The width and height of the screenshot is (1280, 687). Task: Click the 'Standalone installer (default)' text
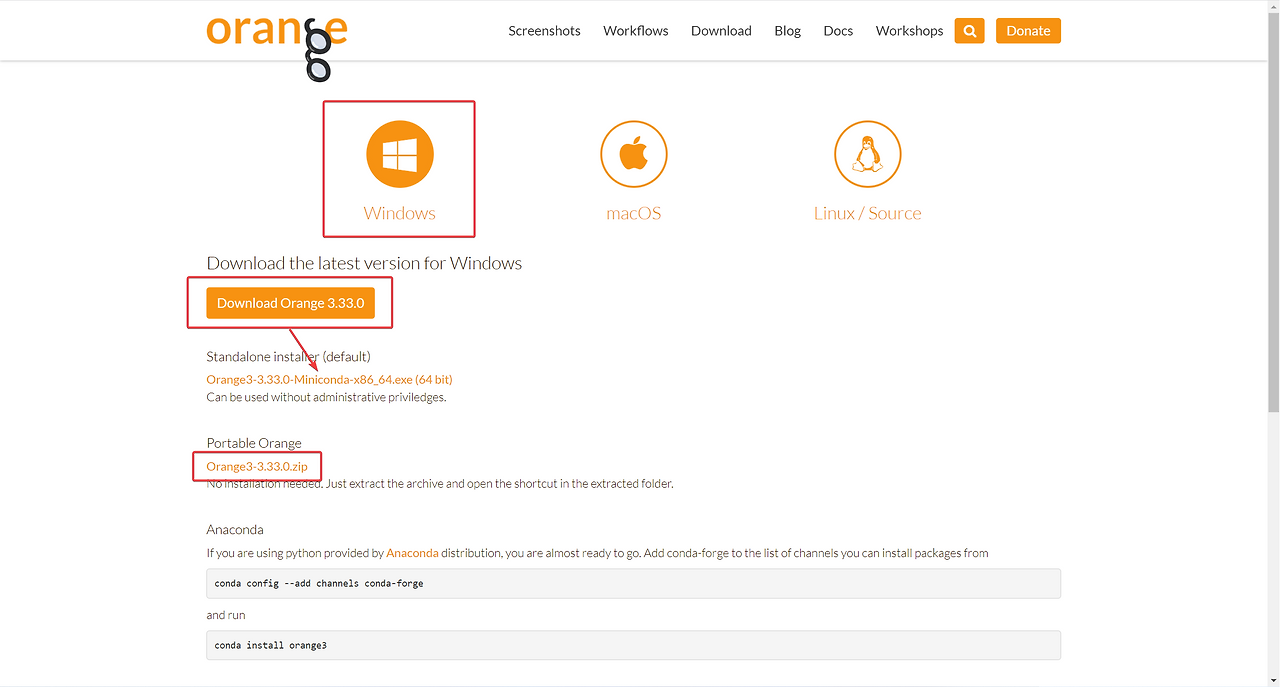click(x=288, y=357)
